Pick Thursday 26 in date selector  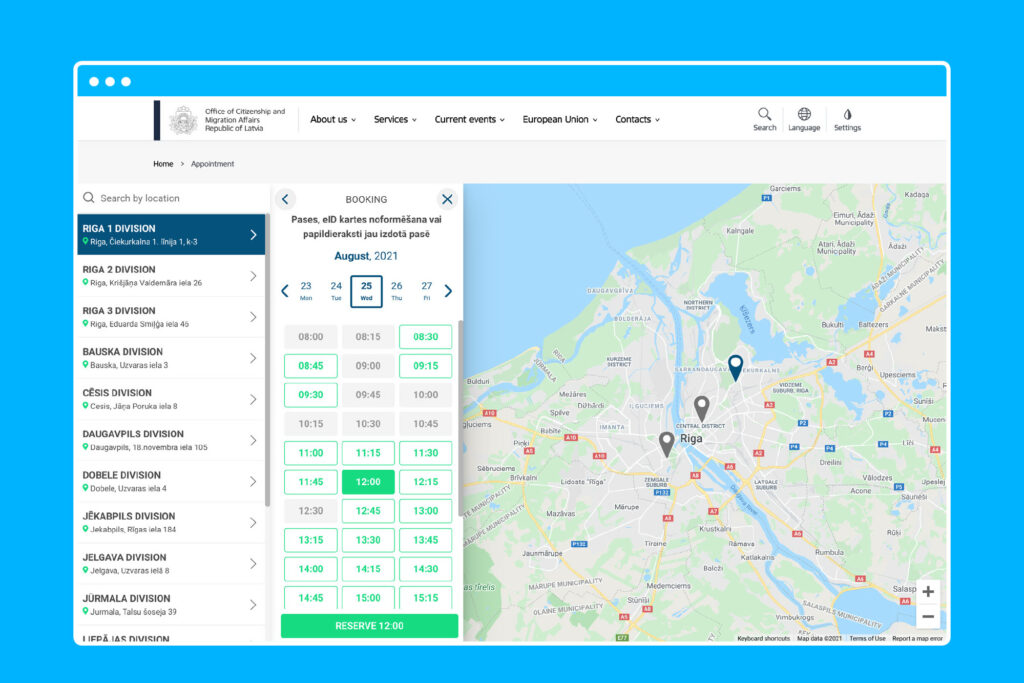pos(396,290)
